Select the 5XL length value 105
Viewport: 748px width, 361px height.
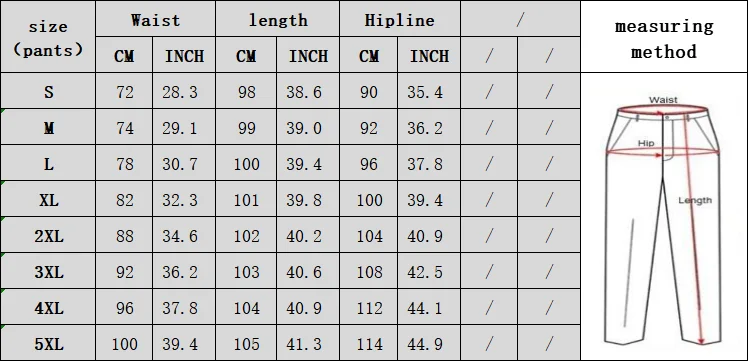(x=247, y=344)
